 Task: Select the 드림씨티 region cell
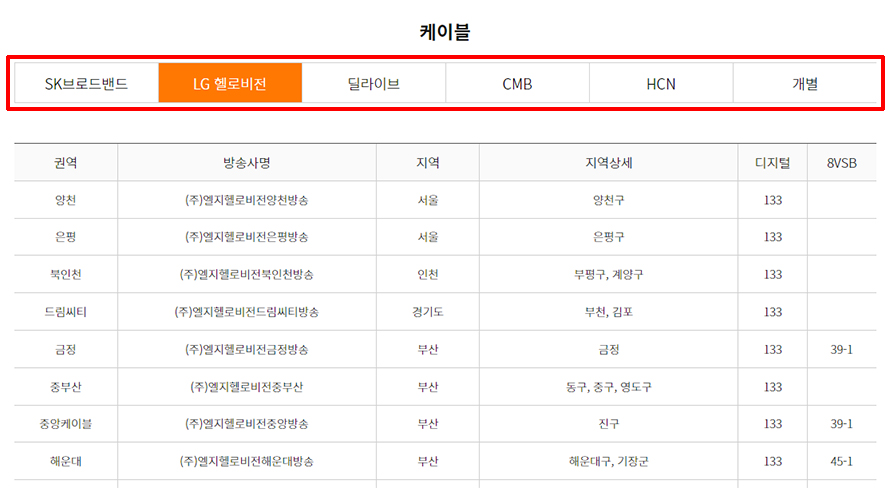click(x=66, y=312)
